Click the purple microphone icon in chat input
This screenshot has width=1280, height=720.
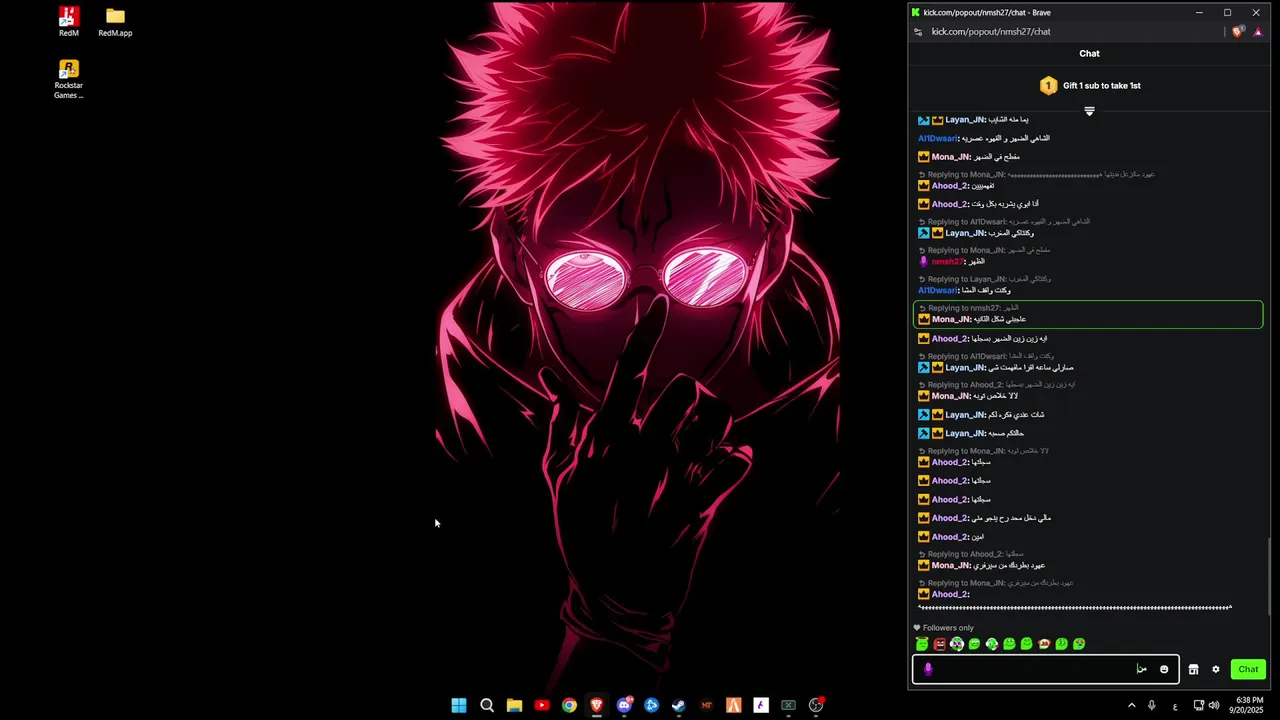point(928,669)
